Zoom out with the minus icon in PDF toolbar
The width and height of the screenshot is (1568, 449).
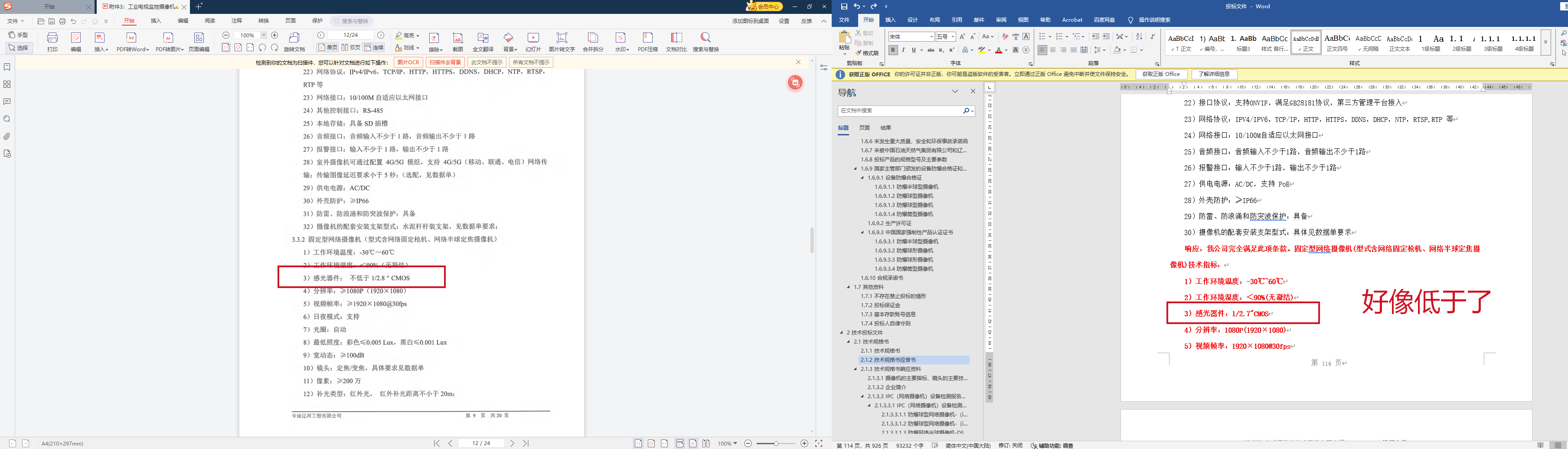[226, 35]
